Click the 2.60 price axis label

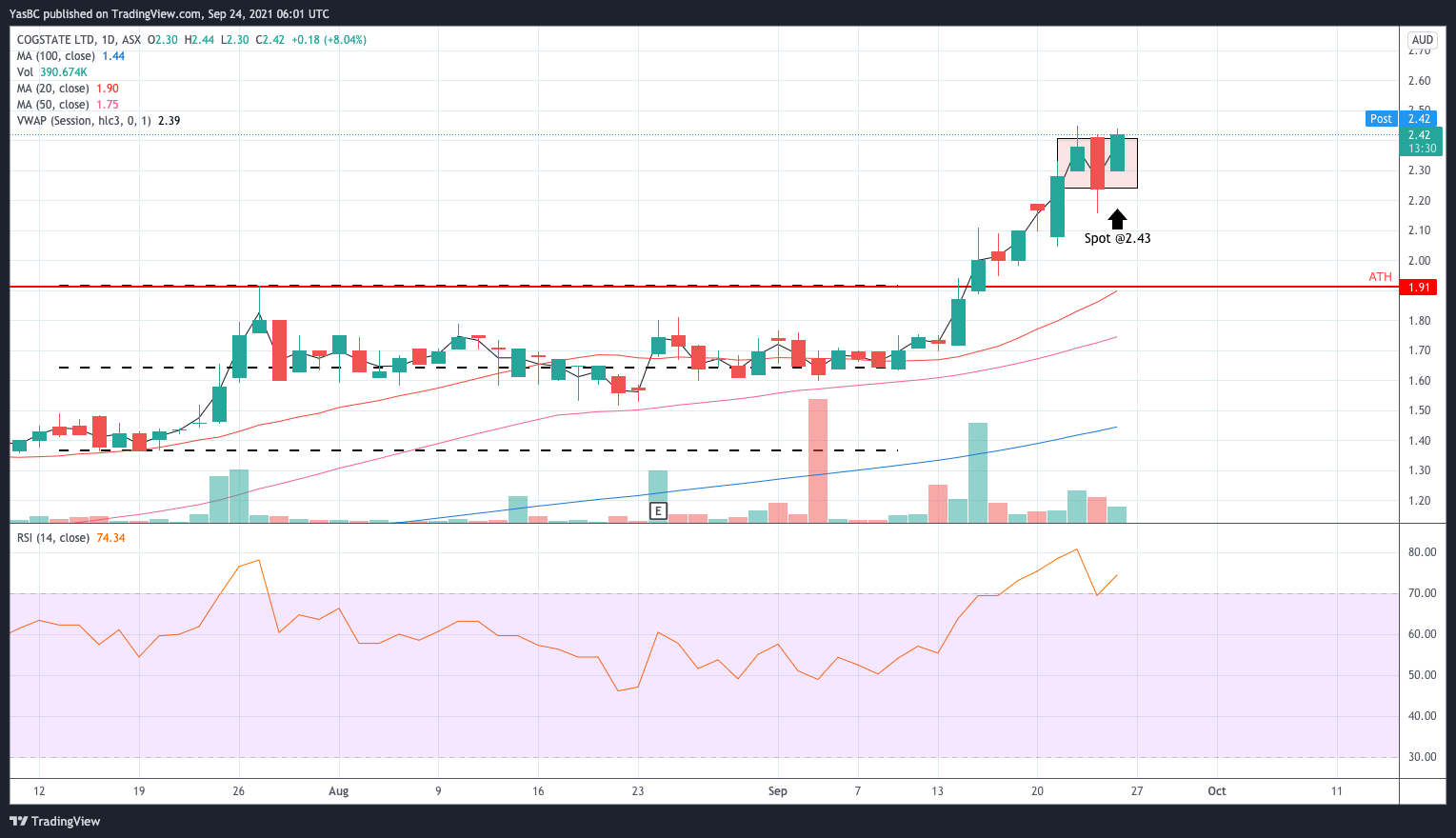[1419, 81]
